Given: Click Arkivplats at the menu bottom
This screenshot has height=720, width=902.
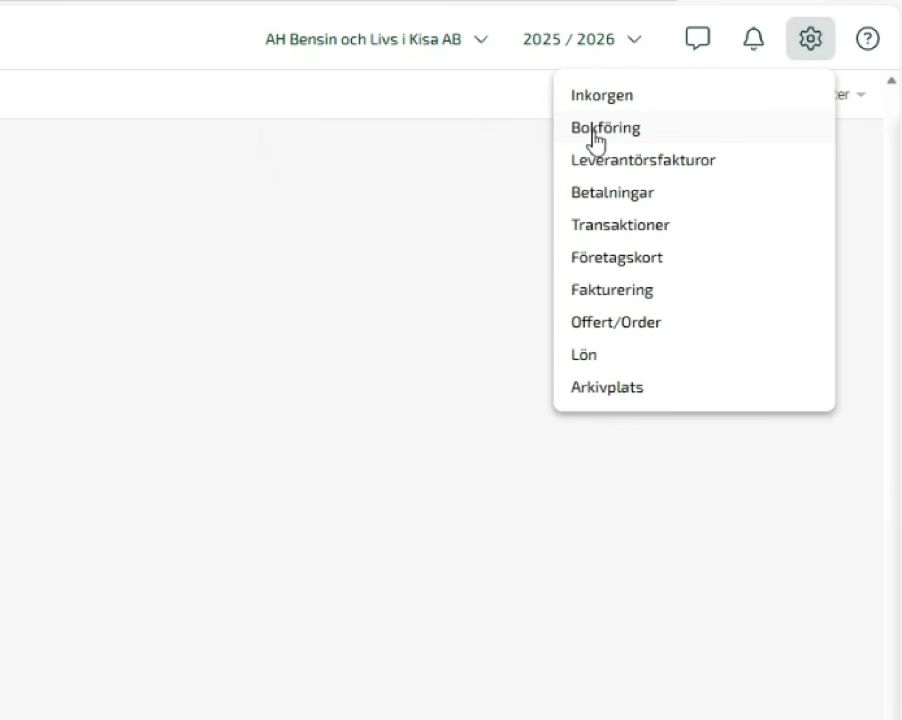Looking at the screenshot, I should click(607, 387).
